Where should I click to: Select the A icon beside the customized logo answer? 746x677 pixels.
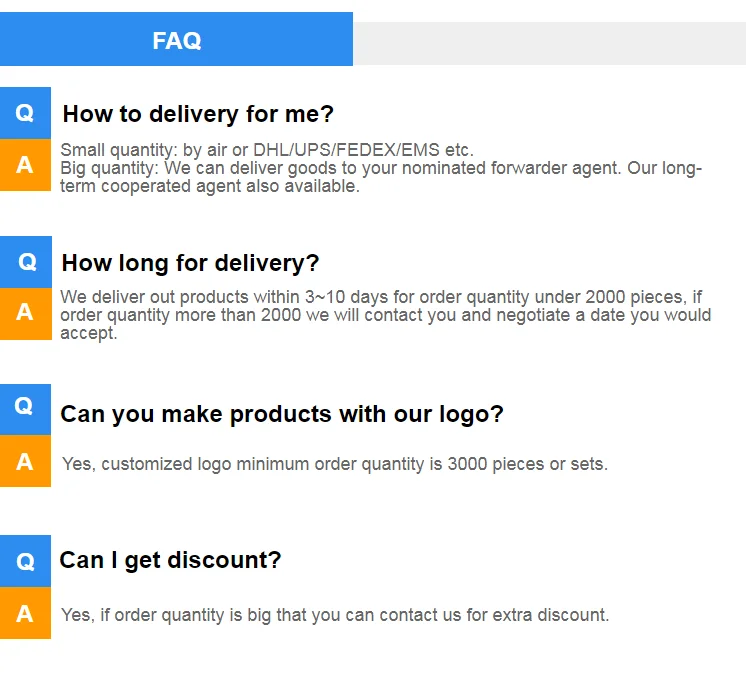(x=25, y=461)
